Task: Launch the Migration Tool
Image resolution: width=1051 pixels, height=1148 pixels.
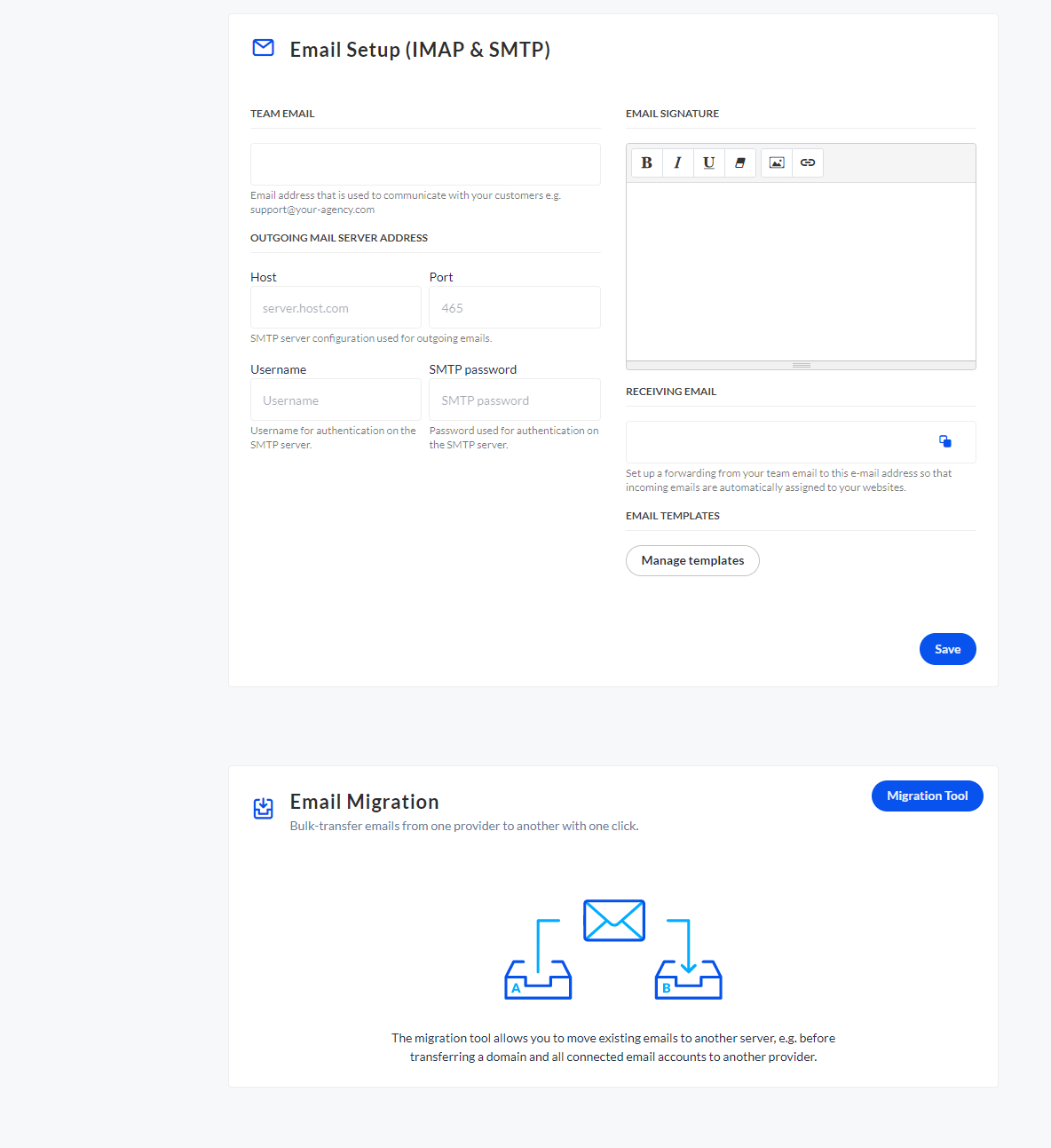Action: coord(927,796)
